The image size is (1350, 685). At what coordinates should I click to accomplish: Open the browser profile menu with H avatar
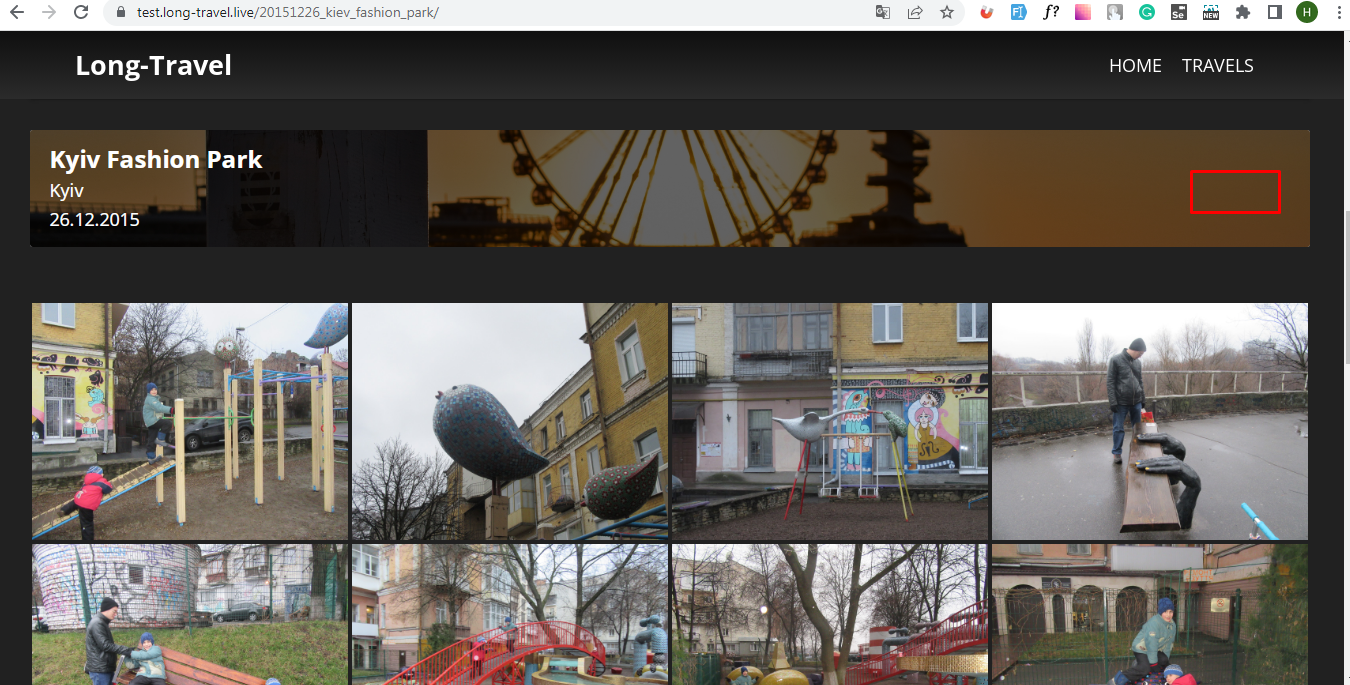tap(1306, 13)
